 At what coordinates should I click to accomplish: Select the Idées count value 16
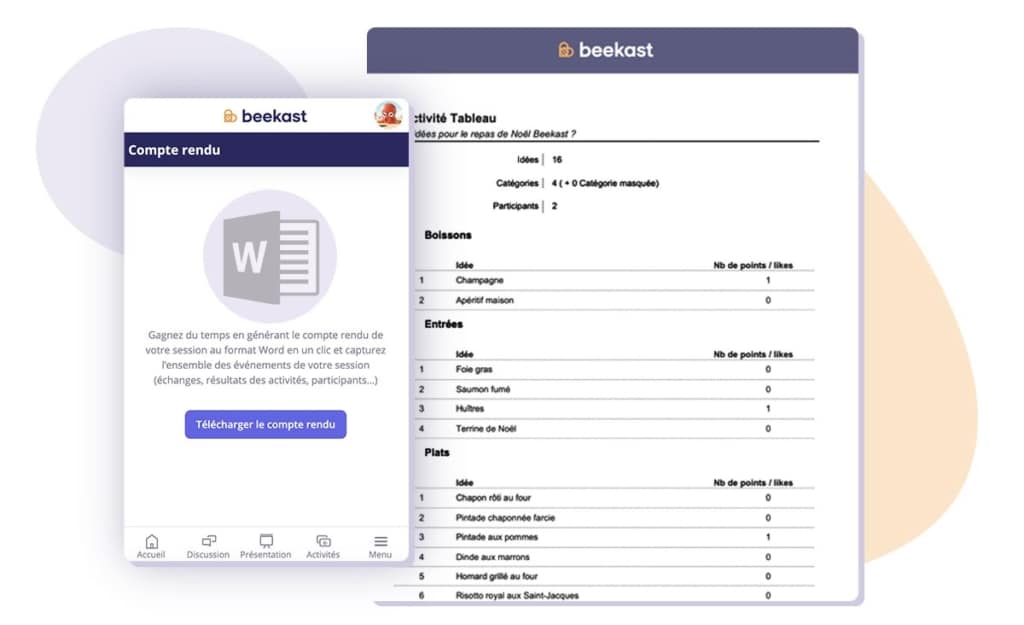point(557,159)
